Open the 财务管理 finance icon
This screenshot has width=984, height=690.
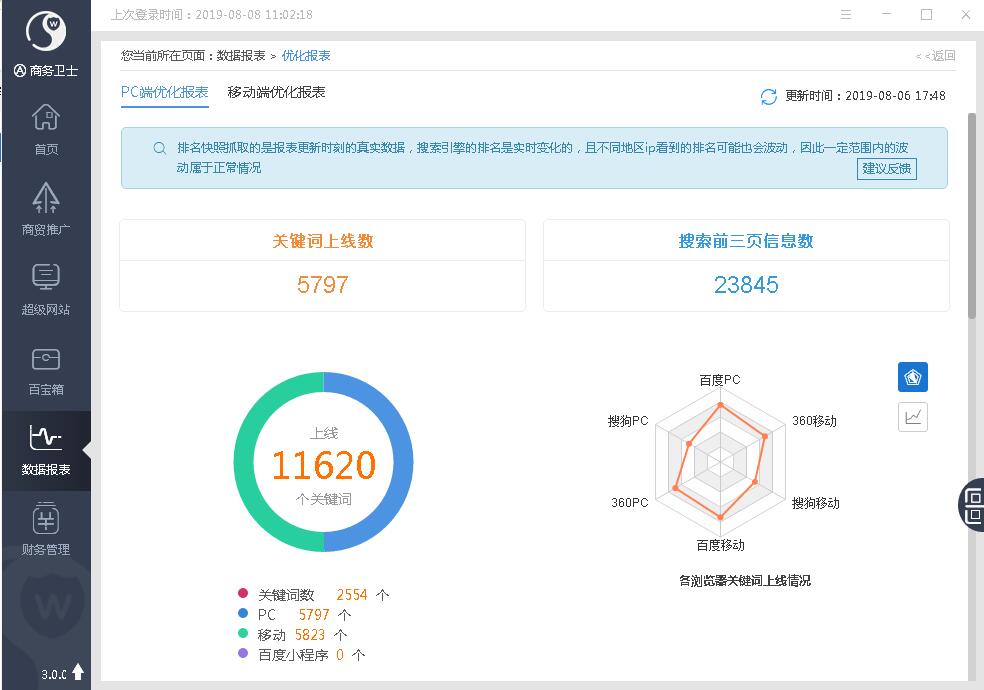tap(46, 520)
